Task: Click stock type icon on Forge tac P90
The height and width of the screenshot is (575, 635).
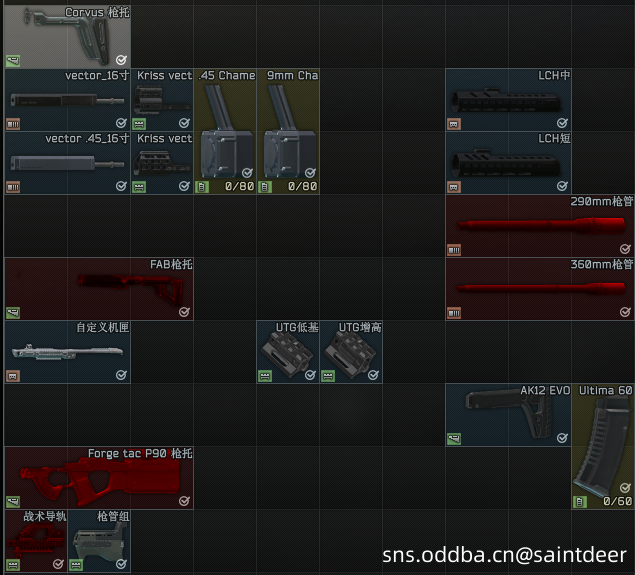Action: click(13, 502)
